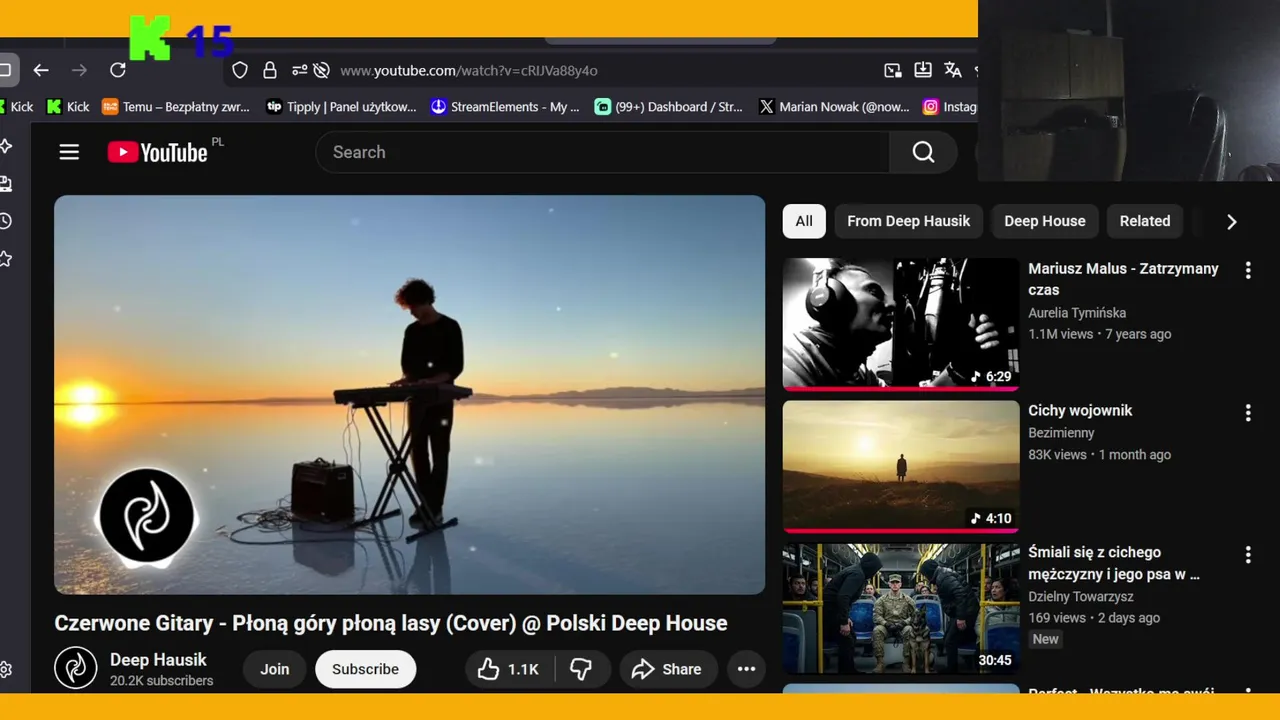The width and height of the screenshot is (1280, 720).
Task: Open the Marian Nowak X bookmark
Action: (x=834, y=107)
